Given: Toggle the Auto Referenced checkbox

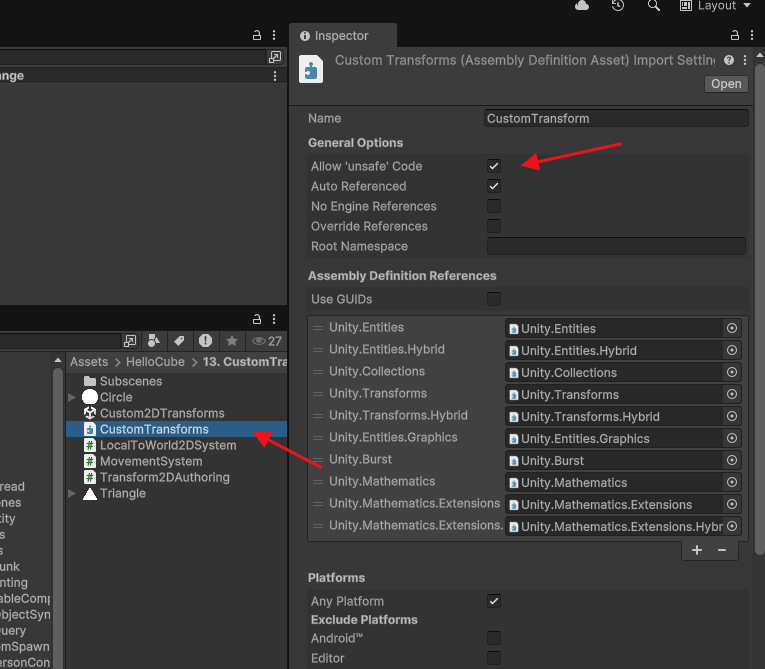Looking at the screenshot, I should coord(494,186).
